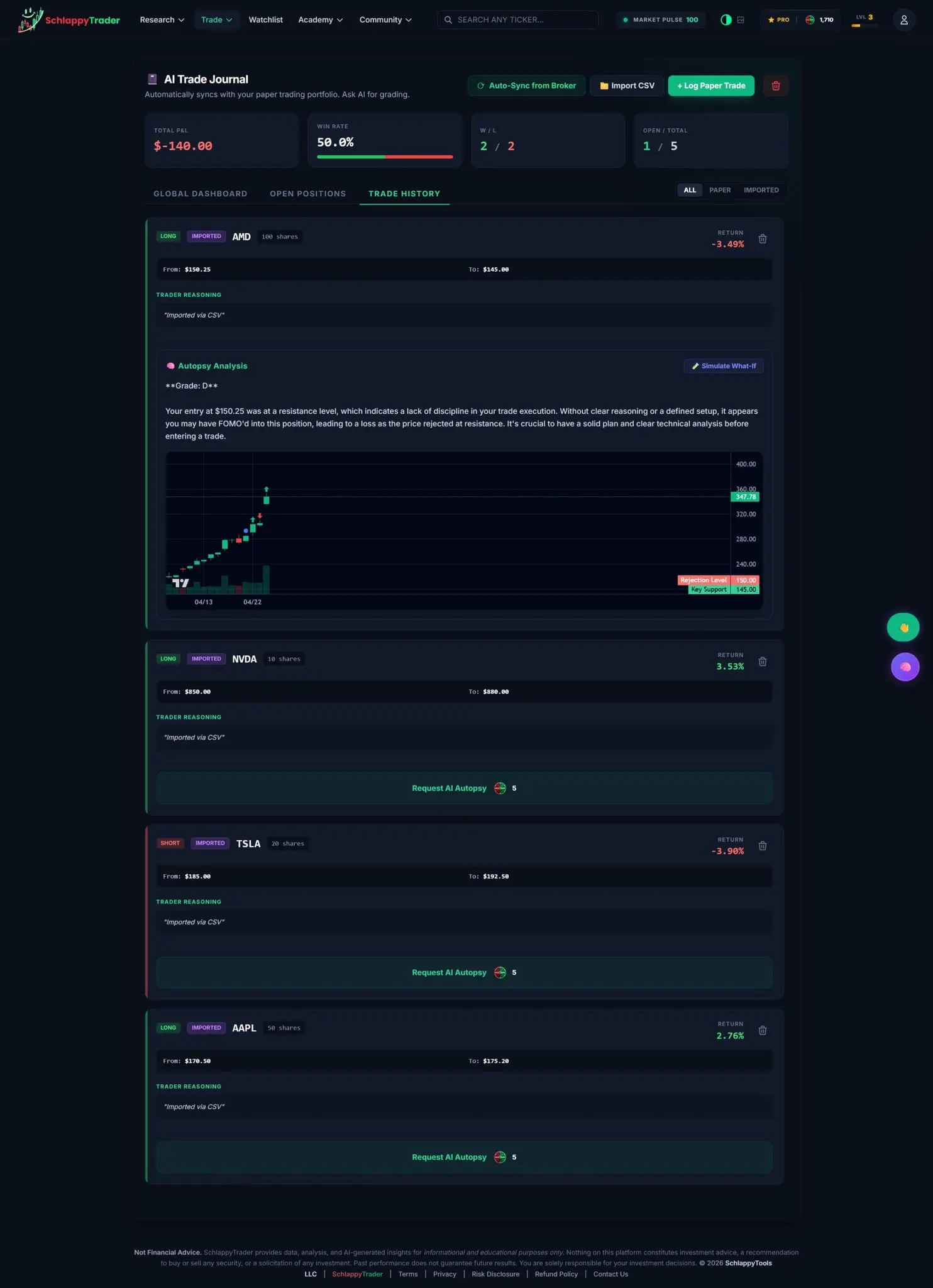The height and width of the screenshot is (1288, 933).
Task: Open the Refund Policy footer link
Action: click(x=556, y=1274)
